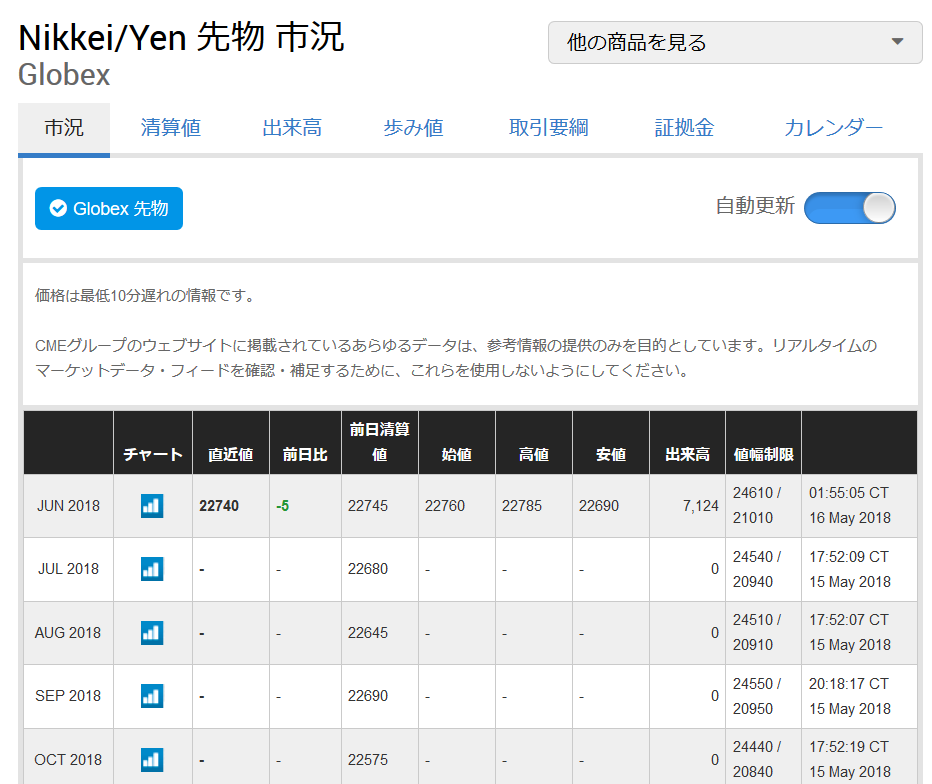Click the high price 22785
This screenshot has height=784, width=932.
coord(522,506)
